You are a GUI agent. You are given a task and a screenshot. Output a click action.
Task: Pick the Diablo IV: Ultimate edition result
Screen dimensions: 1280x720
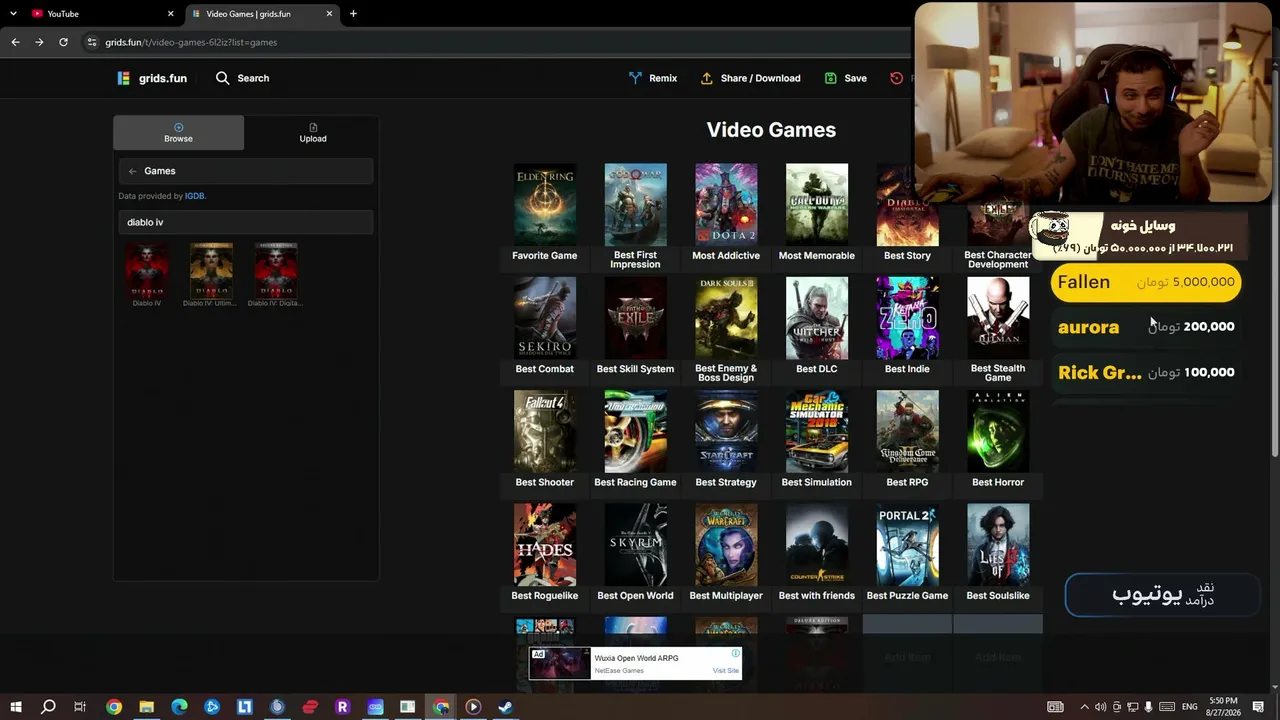[x=211, y=270]
